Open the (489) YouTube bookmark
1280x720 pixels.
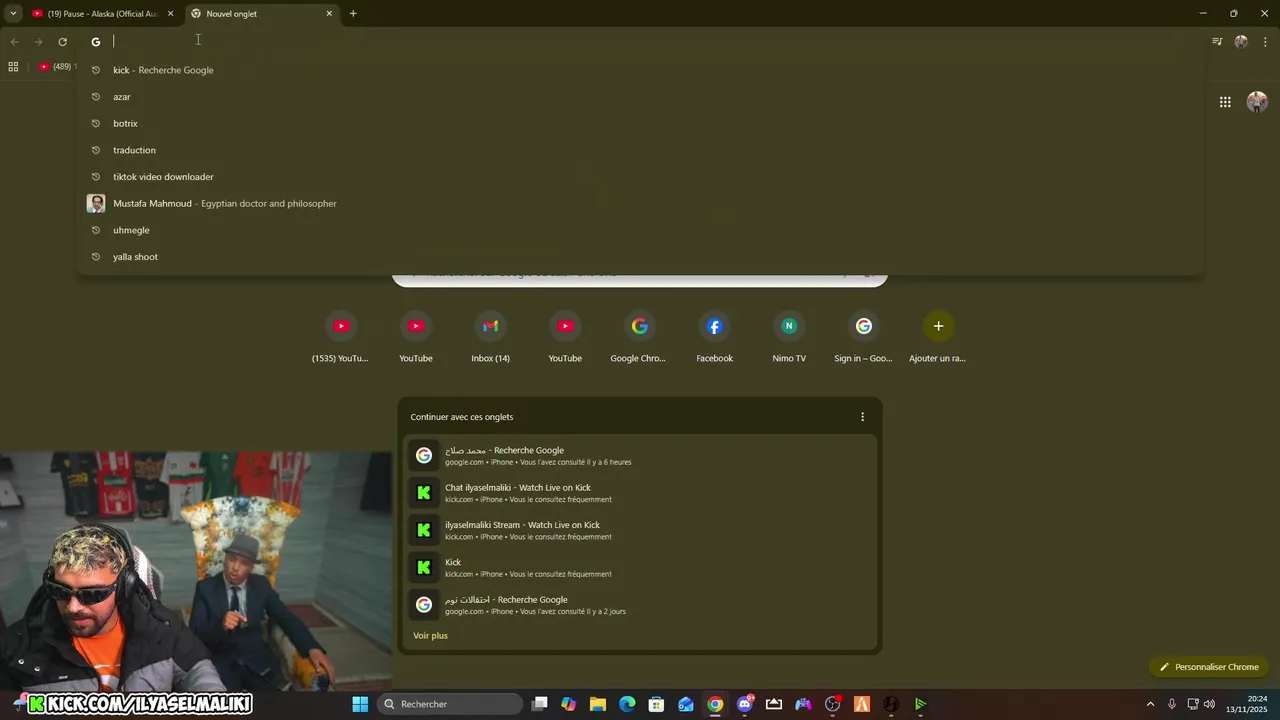point(56,67)
